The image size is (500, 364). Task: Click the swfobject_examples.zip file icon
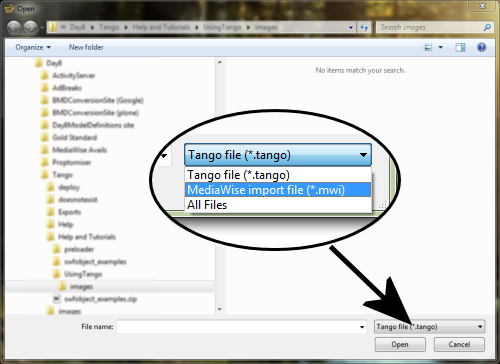(x=57, y=299)
